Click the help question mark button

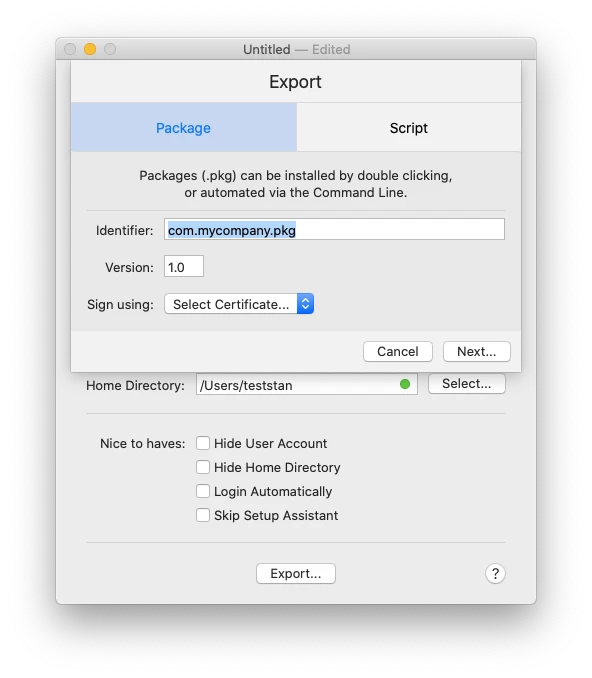click(495, 573)
